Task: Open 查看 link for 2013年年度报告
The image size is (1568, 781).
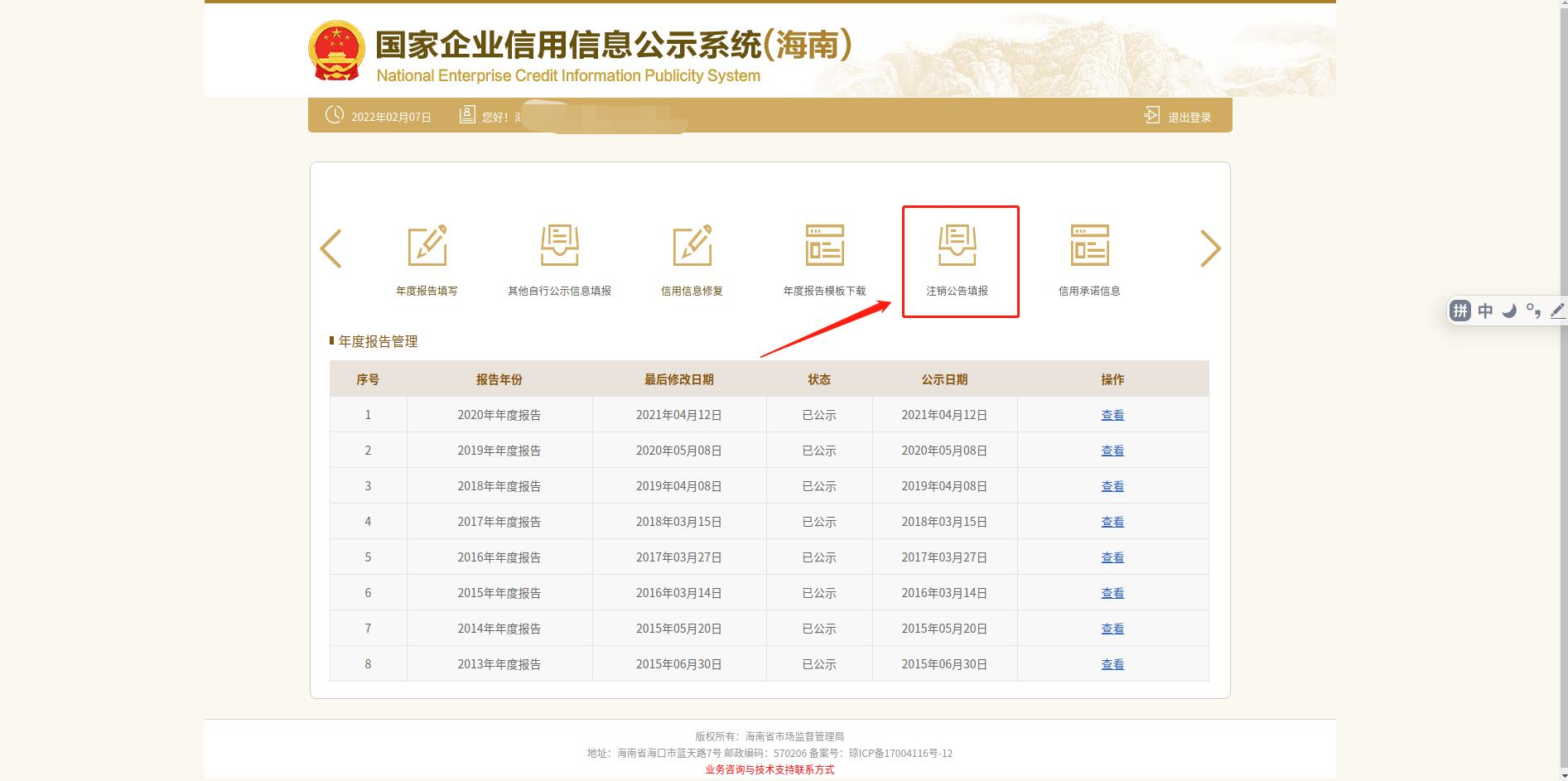Action: pos(1112,664)
